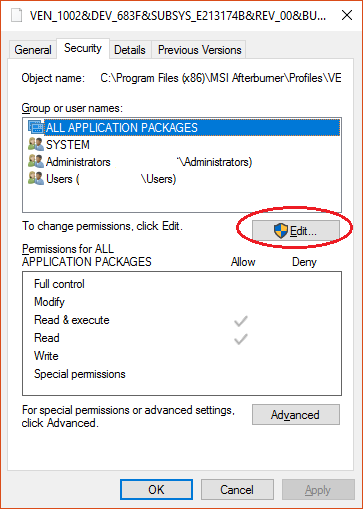Cancel the properties dialog
The width and height of the screenshot is (363, 509).
[237, 489]
